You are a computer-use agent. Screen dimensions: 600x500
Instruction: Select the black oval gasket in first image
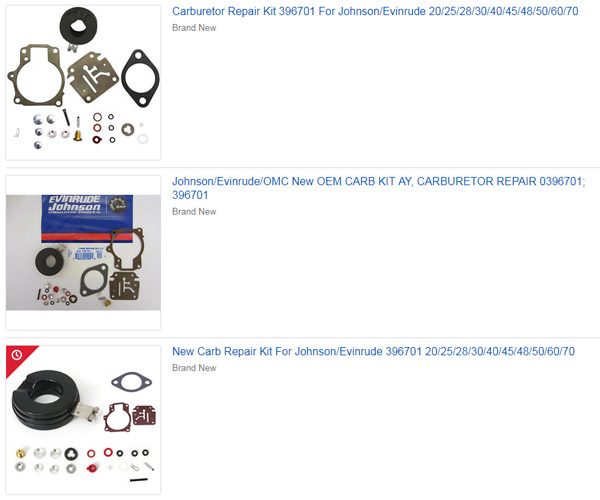coord(140,78)
